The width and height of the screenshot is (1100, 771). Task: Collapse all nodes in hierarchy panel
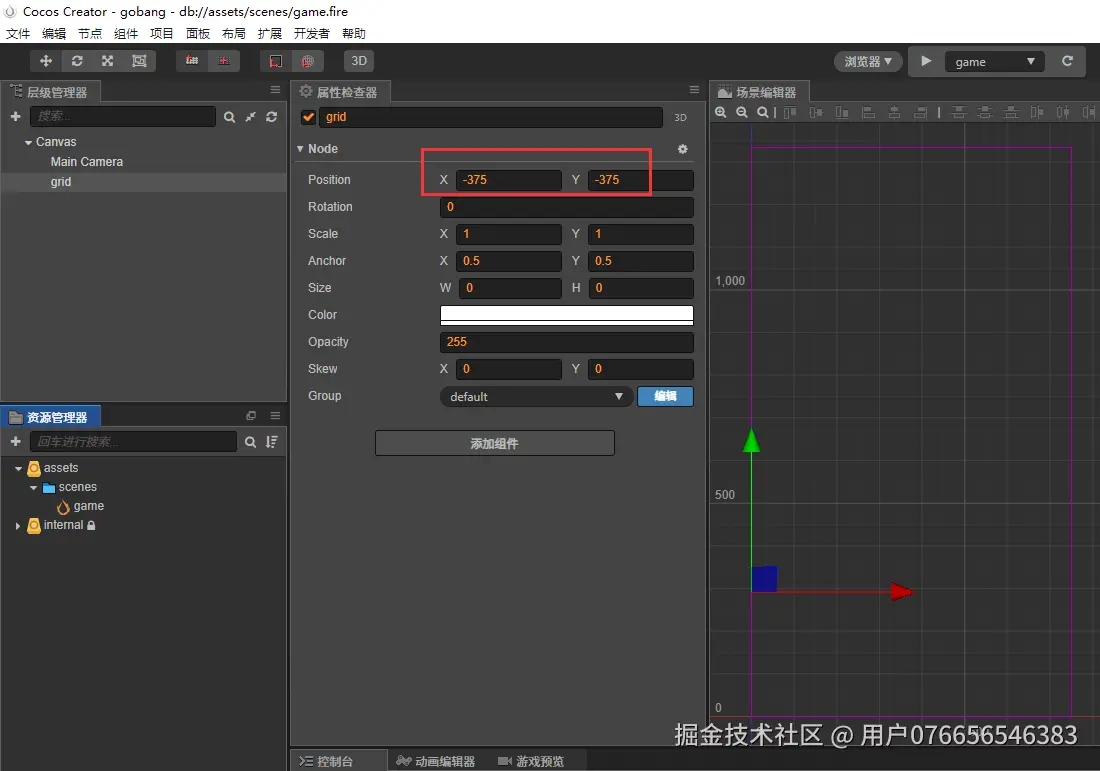click(250, 117)
